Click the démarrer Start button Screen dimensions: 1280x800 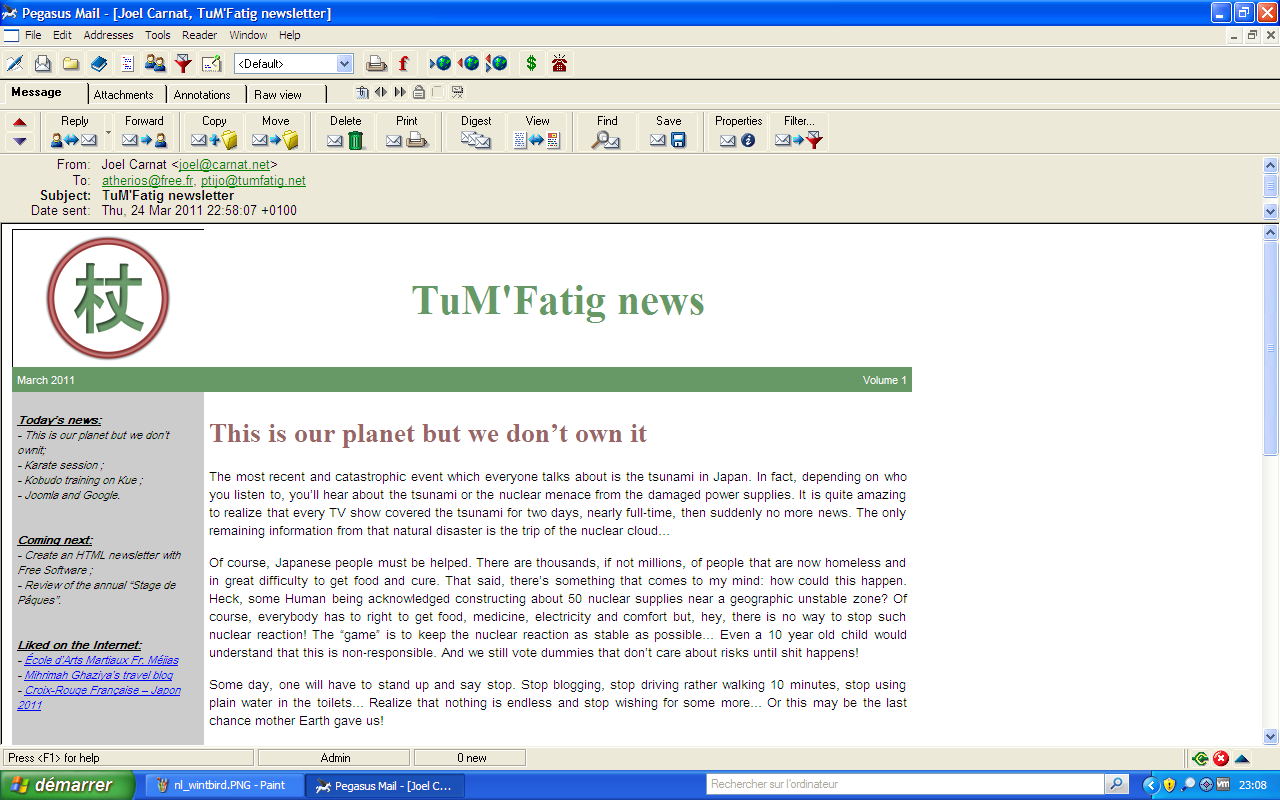click(67, 785)
